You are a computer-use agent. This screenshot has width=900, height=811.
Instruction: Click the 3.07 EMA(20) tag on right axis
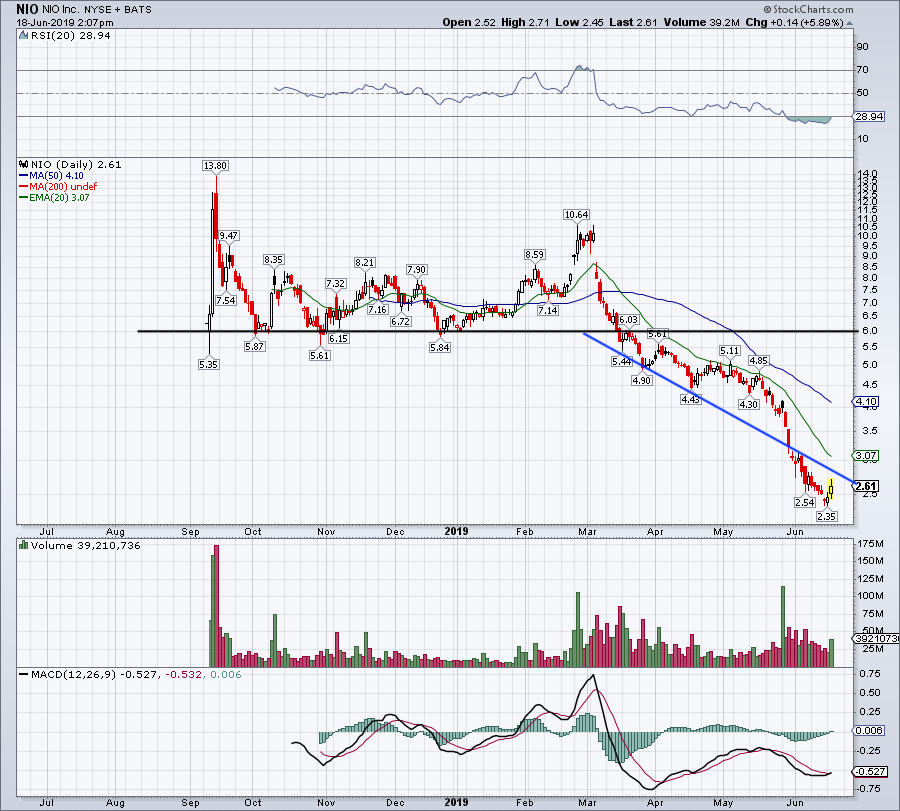pos(866,456)
